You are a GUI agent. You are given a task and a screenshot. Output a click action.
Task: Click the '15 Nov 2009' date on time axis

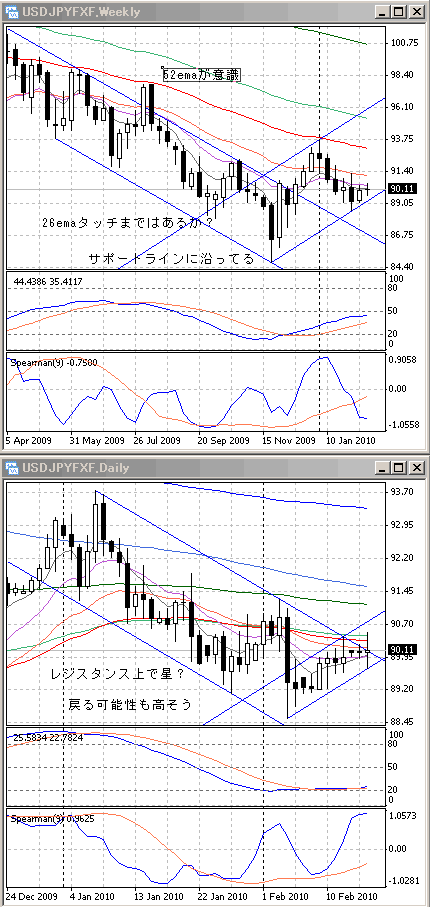[287, 440]
